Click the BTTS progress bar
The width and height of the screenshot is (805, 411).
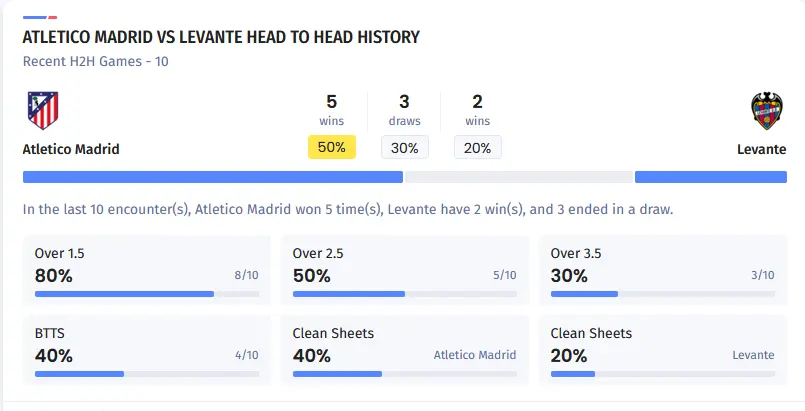pyautogui.click(x=146, y=374)
